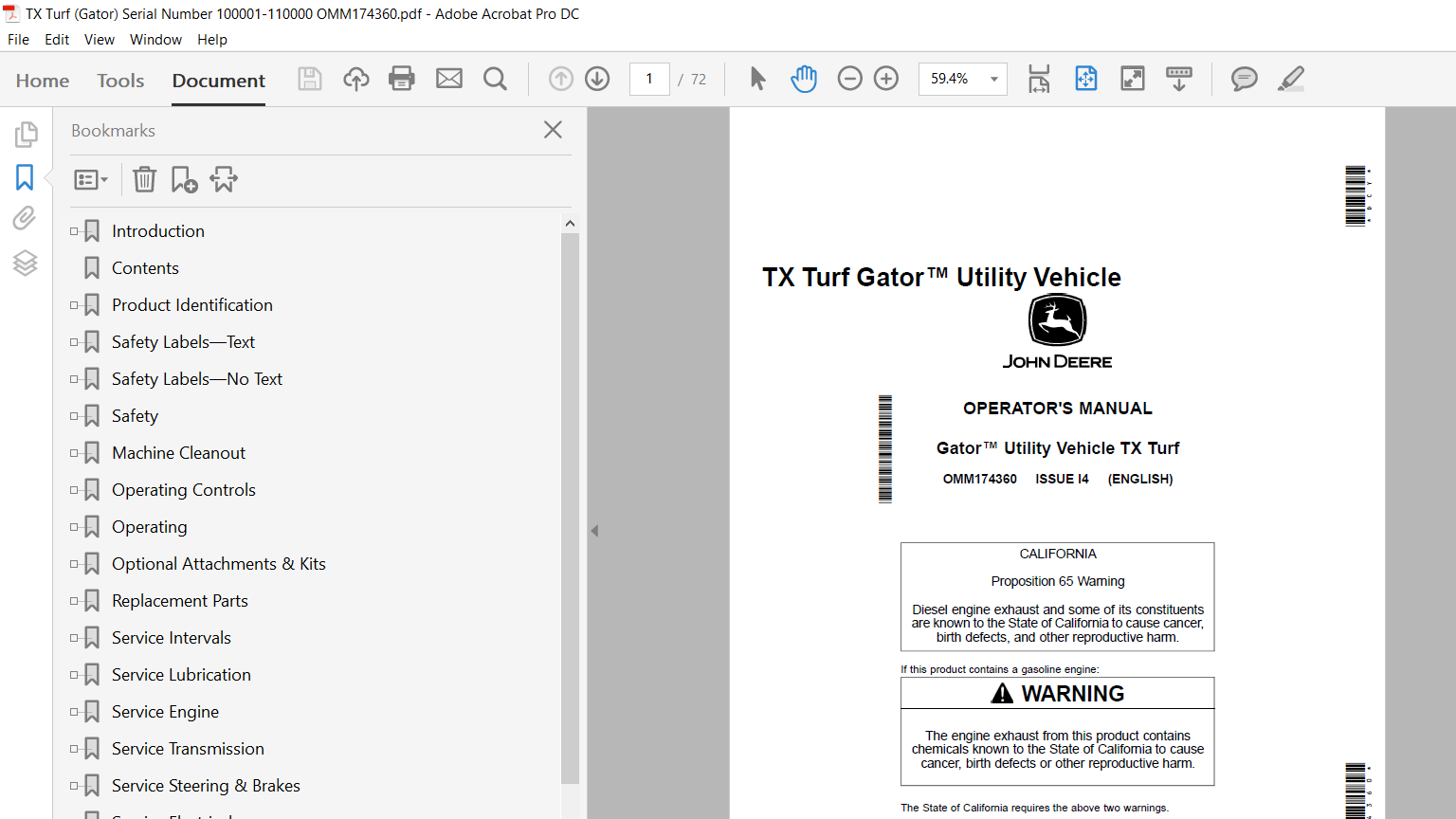Collapse navigation pane with divider arrow

tap(594, 531)
